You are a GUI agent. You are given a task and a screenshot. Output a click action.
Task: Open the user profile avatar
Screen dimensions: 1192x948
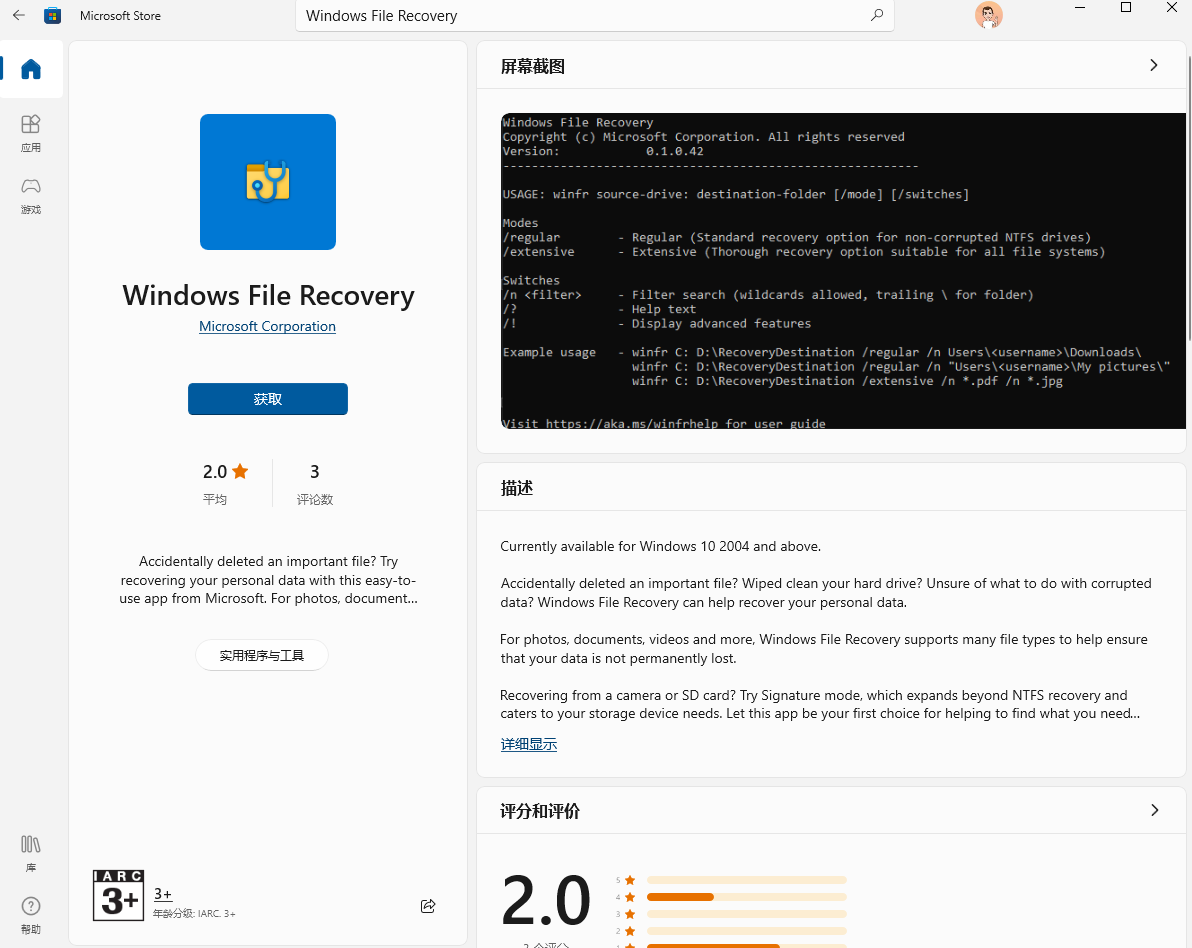pos(988,15)
